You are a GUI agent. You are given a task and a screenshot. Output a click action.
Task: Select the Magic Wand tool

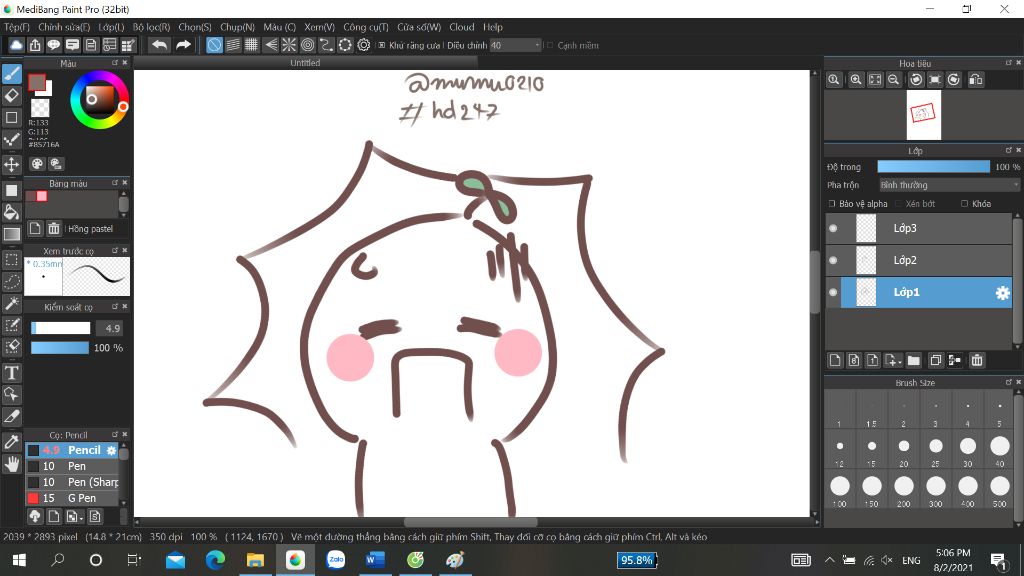[x=12, y=304]
